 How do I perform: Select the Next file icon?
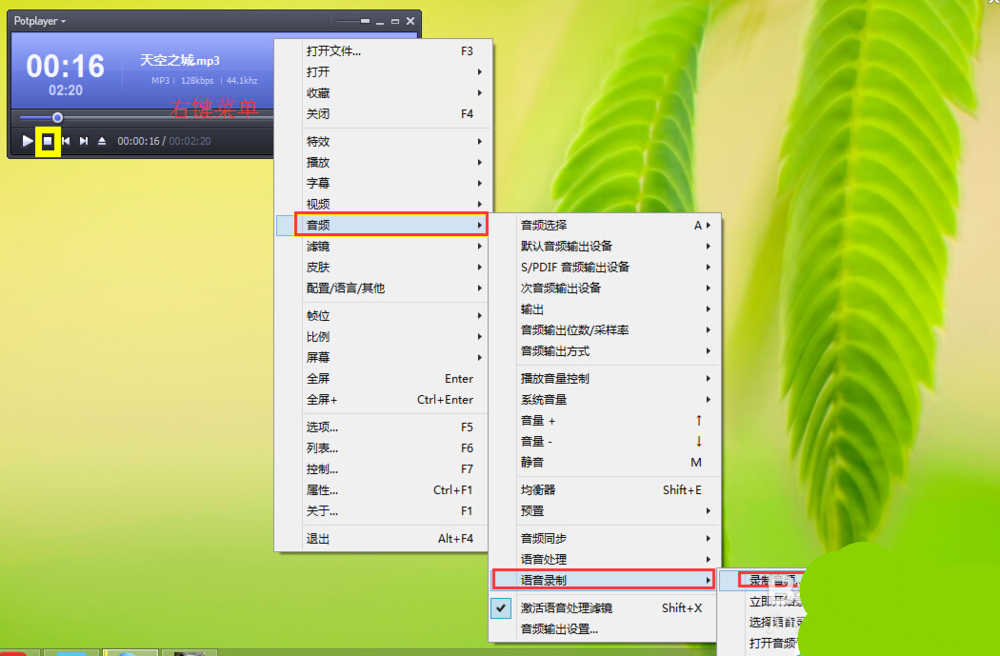coord(85,141)
